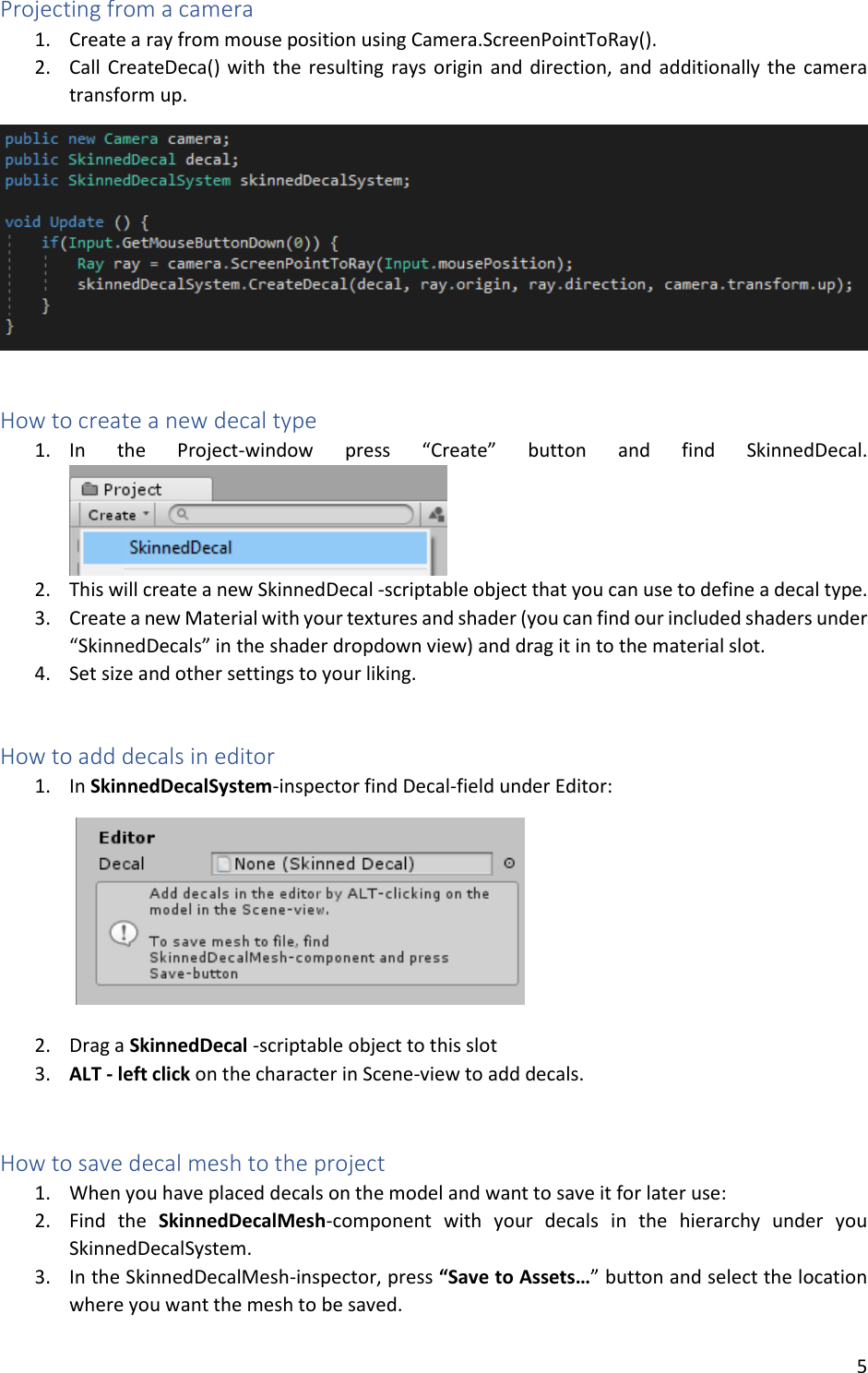Click the bold "SkinnedDecalMesh" word

click(x=242, y=1221)
